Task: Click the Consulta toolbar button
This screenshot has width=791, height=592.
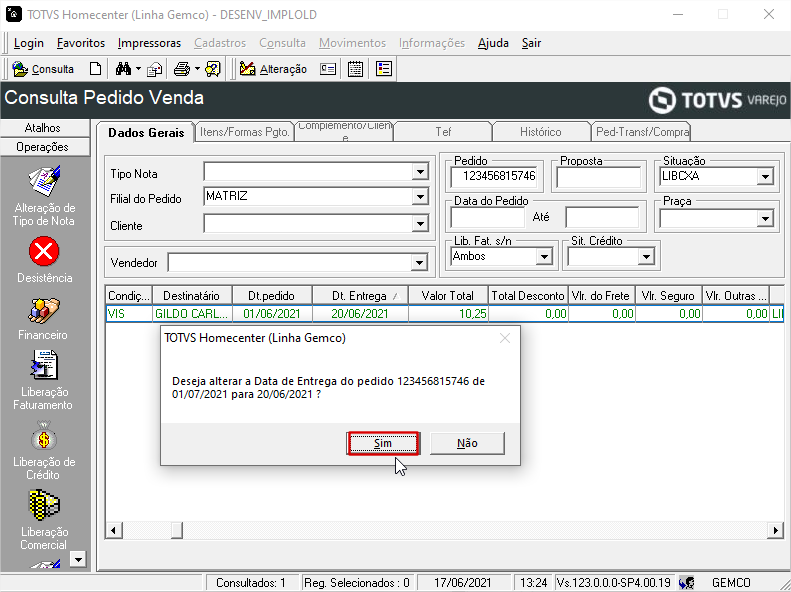Action: point(43,69)
